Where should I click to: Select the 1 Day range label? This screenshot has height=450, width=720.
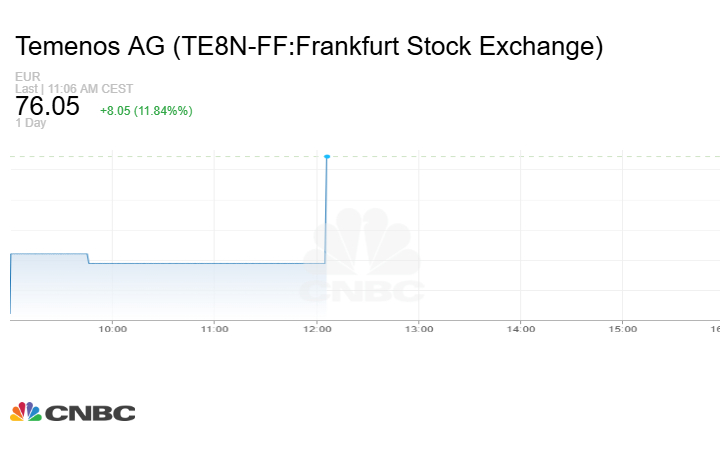coord(31,123)
